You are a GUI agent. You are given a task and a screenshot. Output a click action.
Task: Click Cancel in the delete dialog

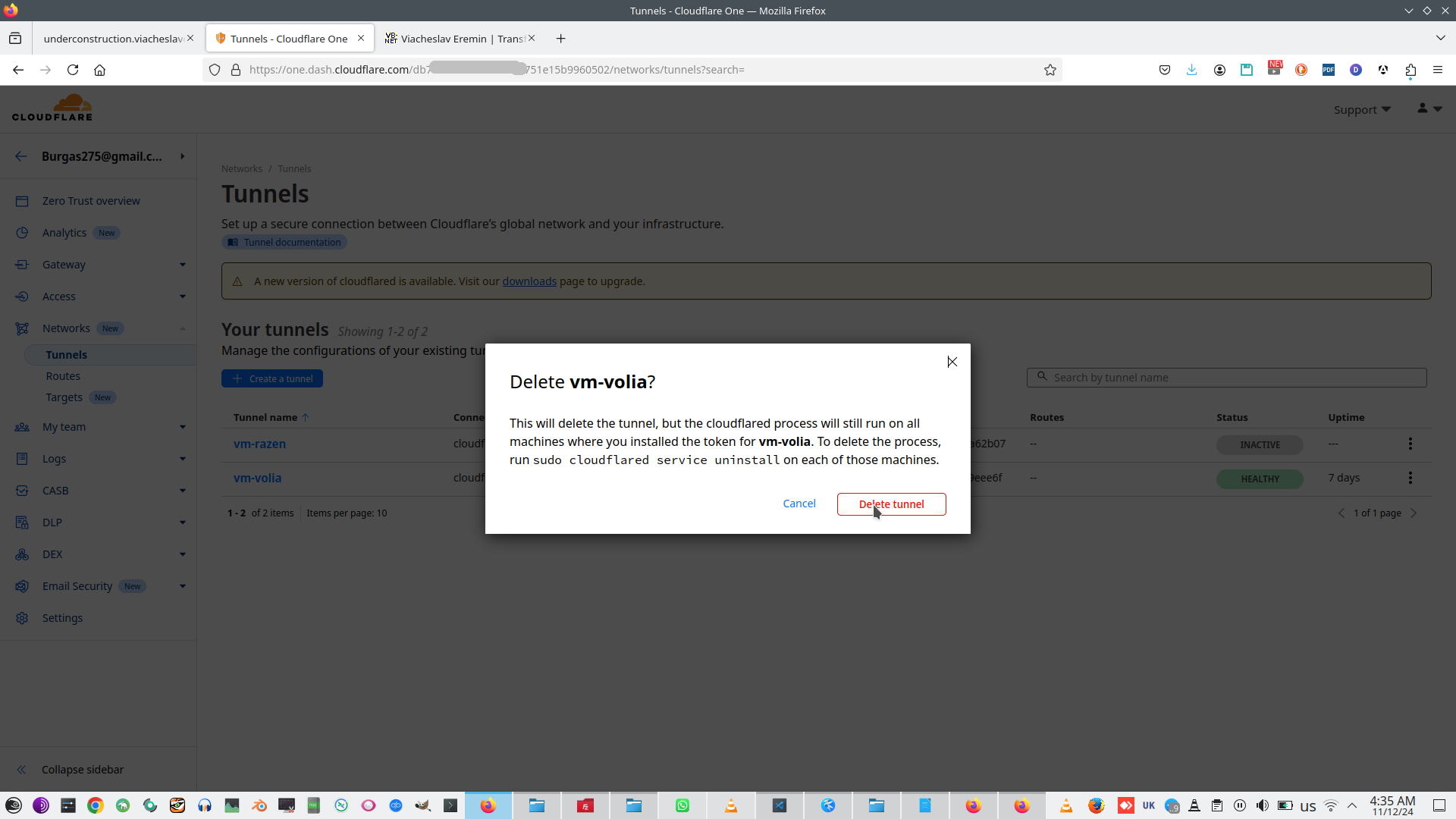point(799,504)
